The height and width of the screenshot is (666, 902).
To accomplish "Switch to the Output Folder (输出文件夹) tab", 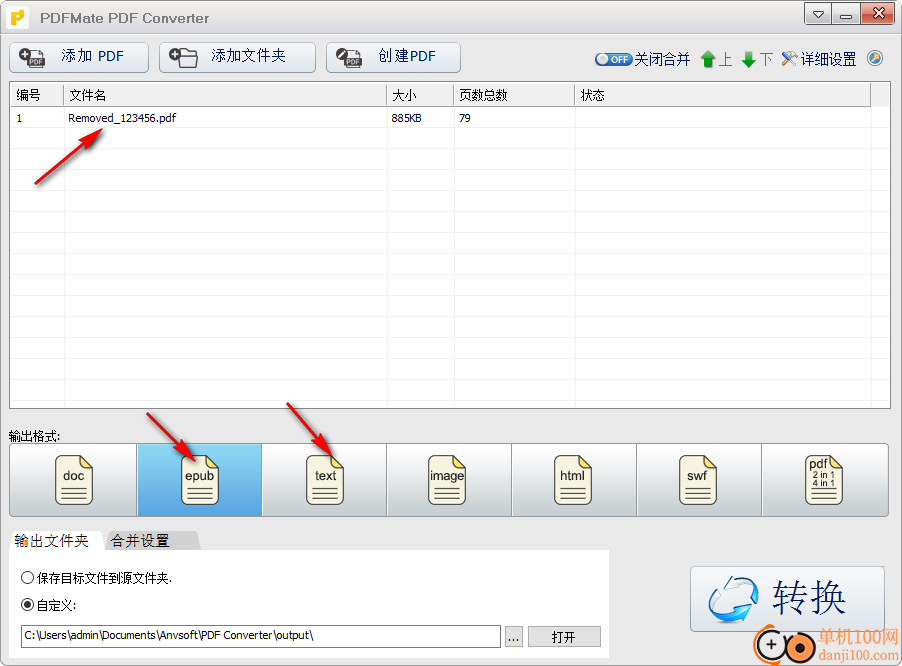I will point(52,541).
